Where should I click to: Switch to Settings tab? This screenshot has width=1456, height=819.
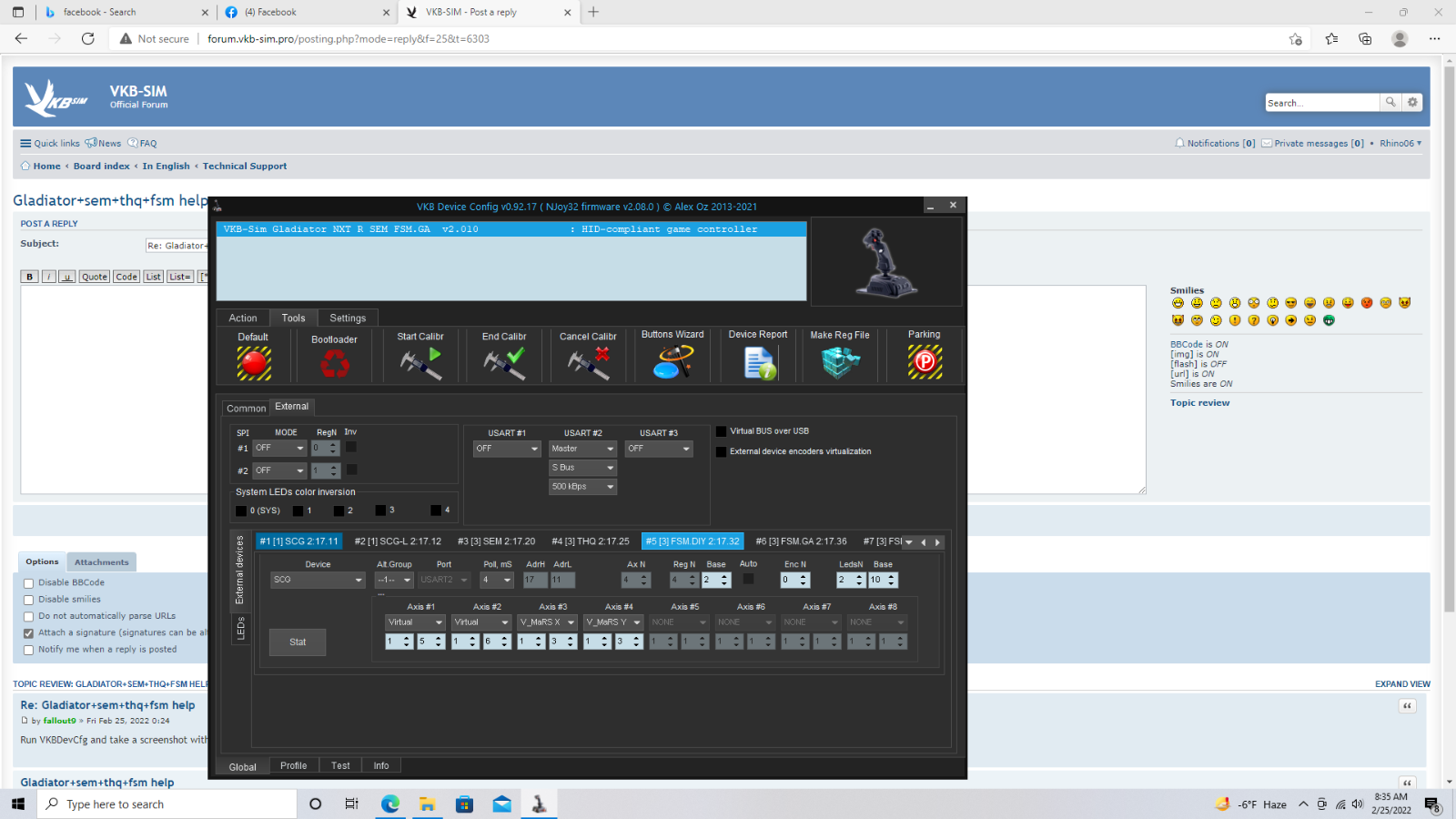click(x=348, y=318)
